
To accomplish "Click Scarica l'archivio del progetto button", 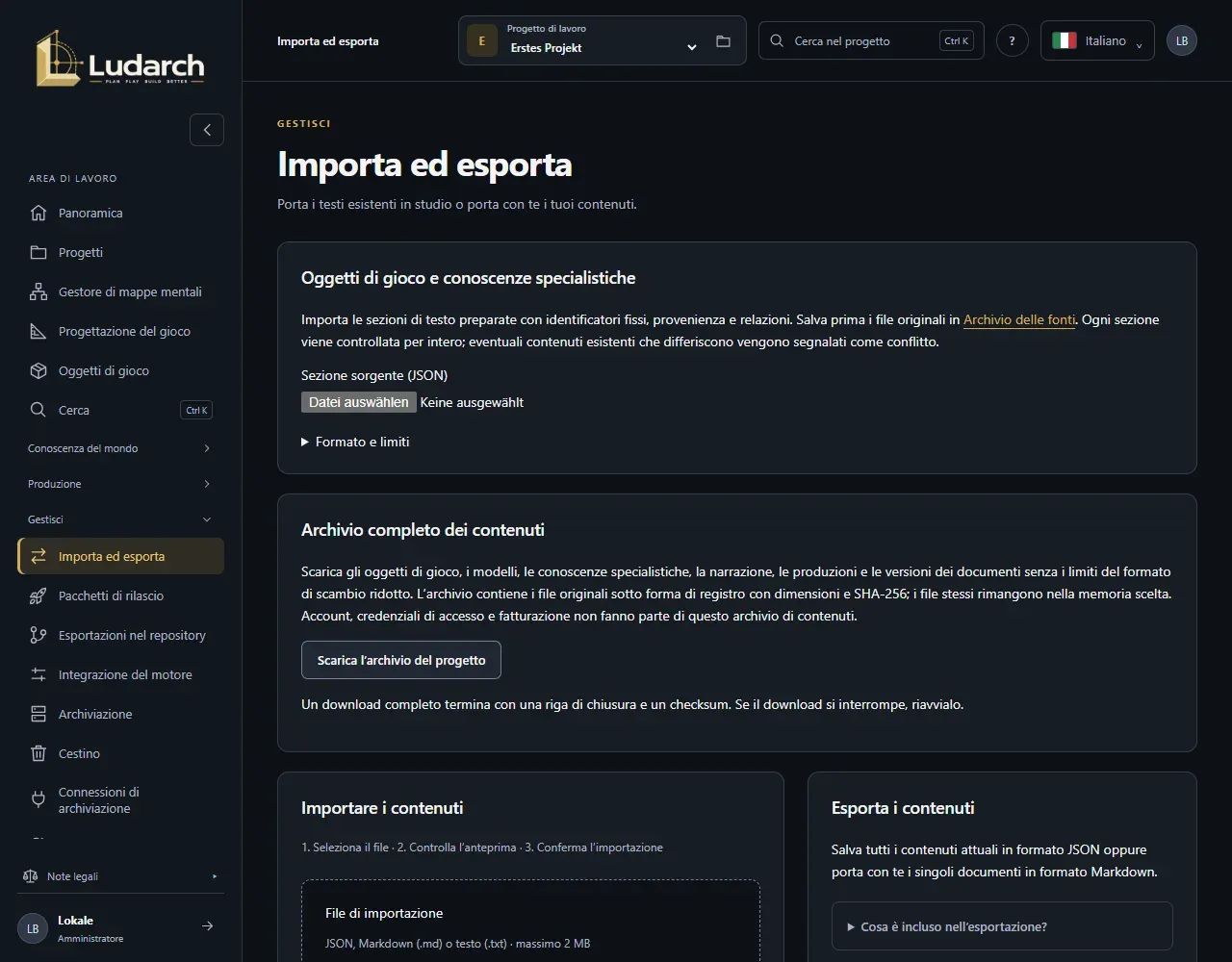I will pos(401,660).
